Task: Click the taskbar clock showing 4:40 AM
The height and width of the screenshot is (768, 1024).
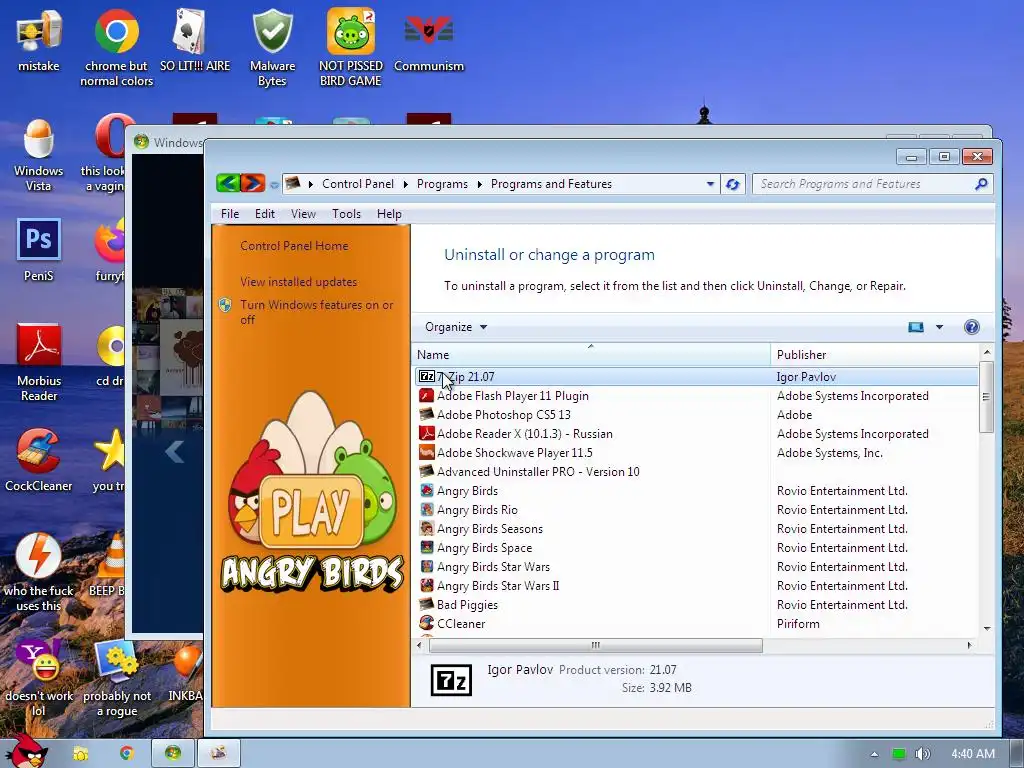Action: 972,754
